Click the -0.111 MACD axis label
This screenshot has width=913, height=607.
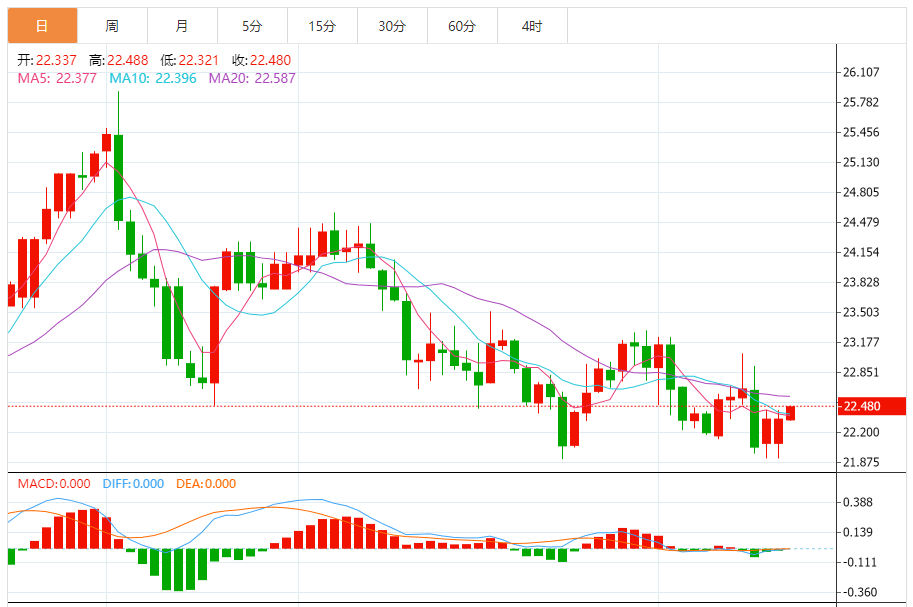coord(859,562)
